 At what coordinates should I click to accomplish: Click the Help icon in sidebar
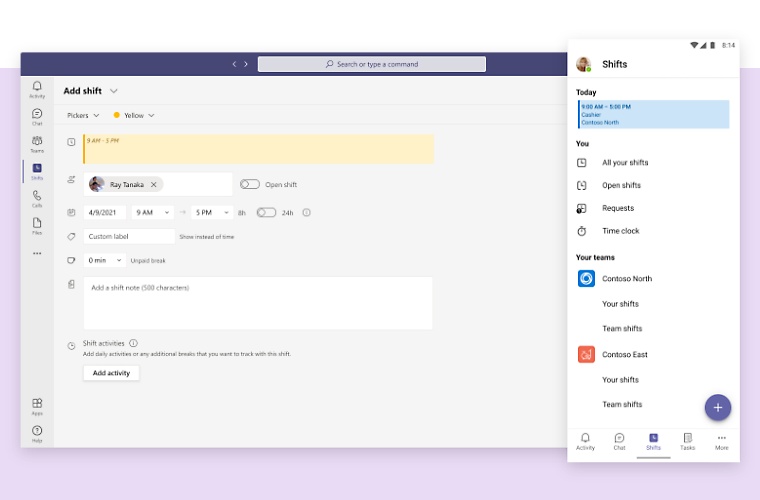(x=37, y=433)
